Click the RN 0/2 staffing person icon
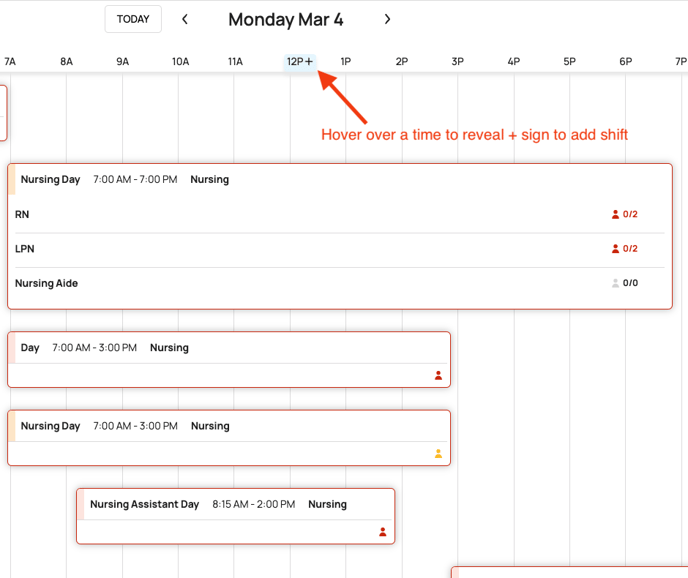 [x=615, y=214]
